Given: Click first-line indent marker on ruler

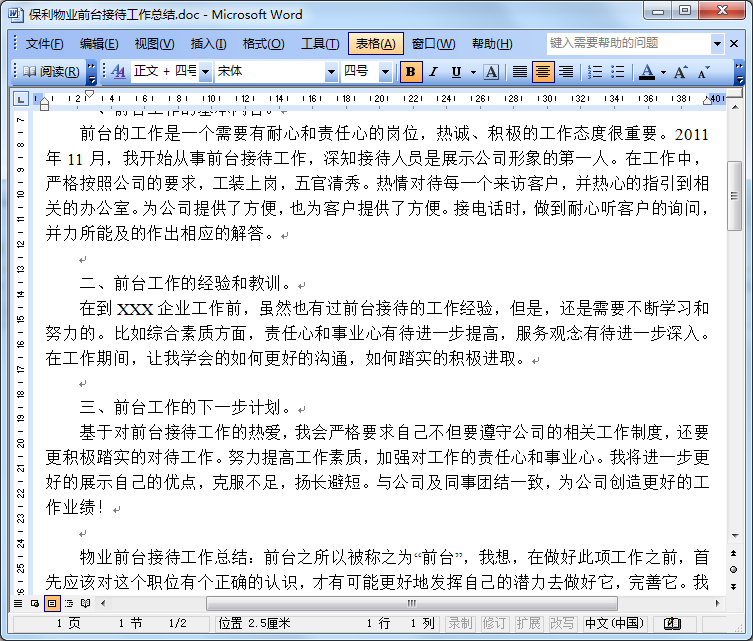Looking at the screenshot, I should click(89, 94).
